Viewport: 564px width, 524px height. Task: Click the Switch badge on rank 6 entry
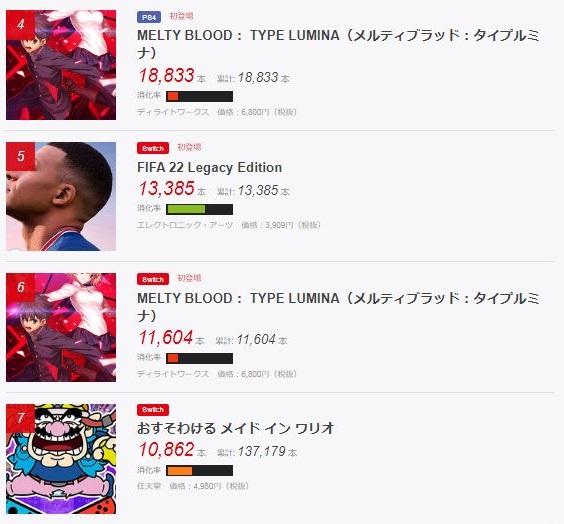[x=153, y=279]
